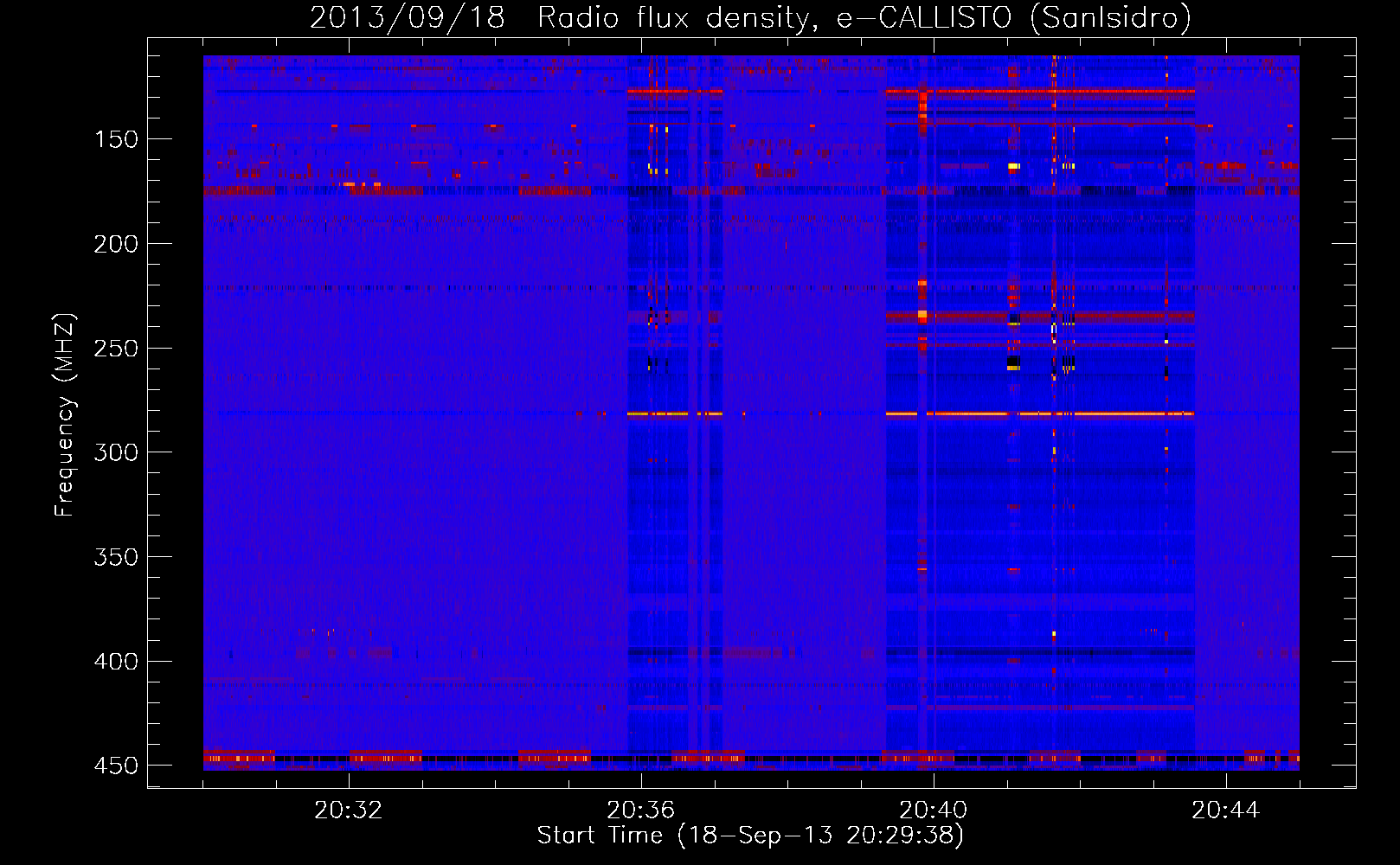Click the 450 frequency tick label
This screenshot has height=865, width=1400.
[x=116, y=766]
